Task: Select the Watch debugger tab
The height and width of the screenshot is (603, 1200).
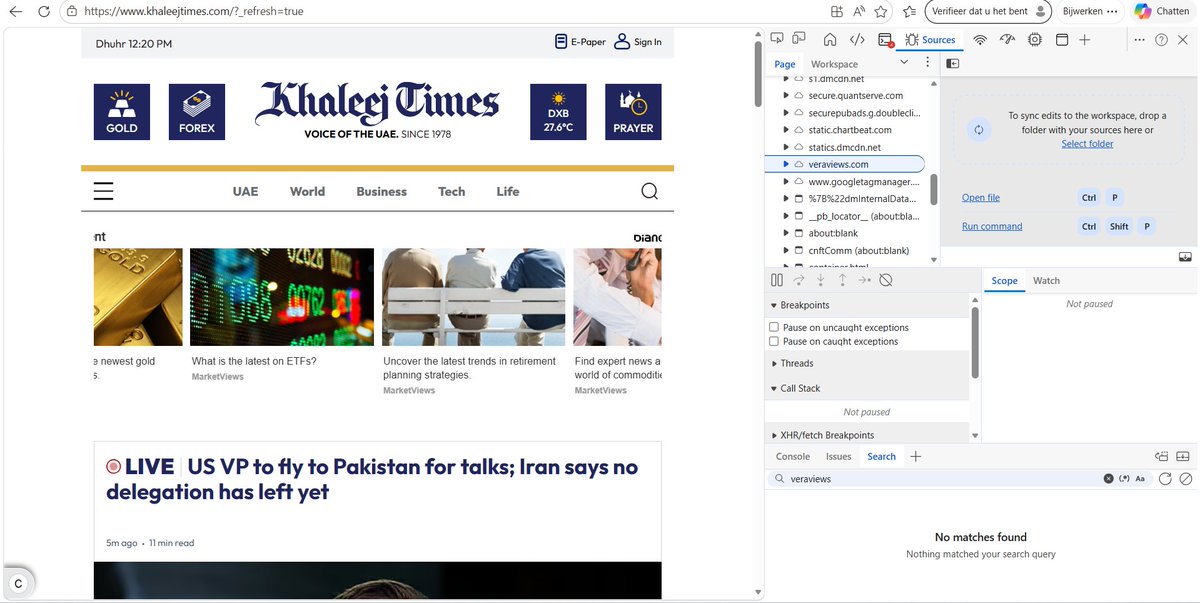Action: pyautogui.click(x=1046, y=281)
